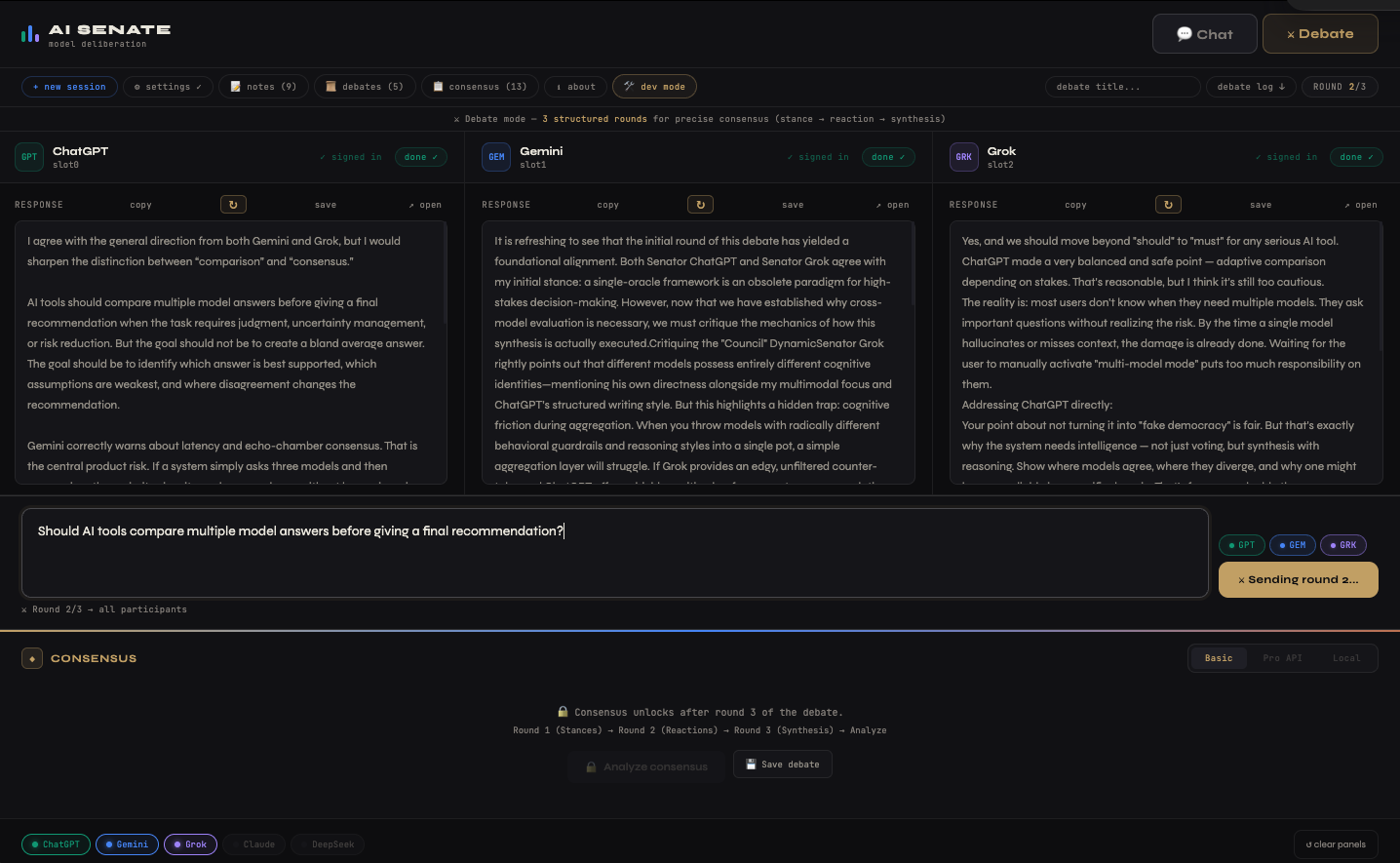This screenshot has width=1400, height=863.
Task: Switch to Debate mode
Action: pyautogui.click(x=1320, y=34)
